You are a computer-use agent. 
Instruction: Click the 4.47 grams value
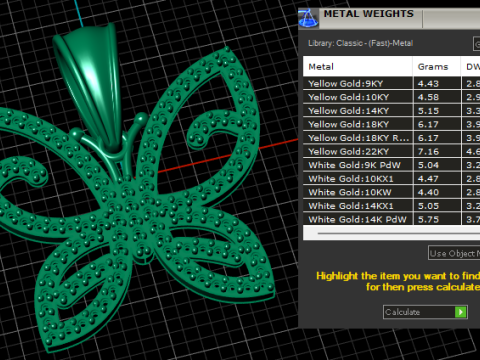428,179
